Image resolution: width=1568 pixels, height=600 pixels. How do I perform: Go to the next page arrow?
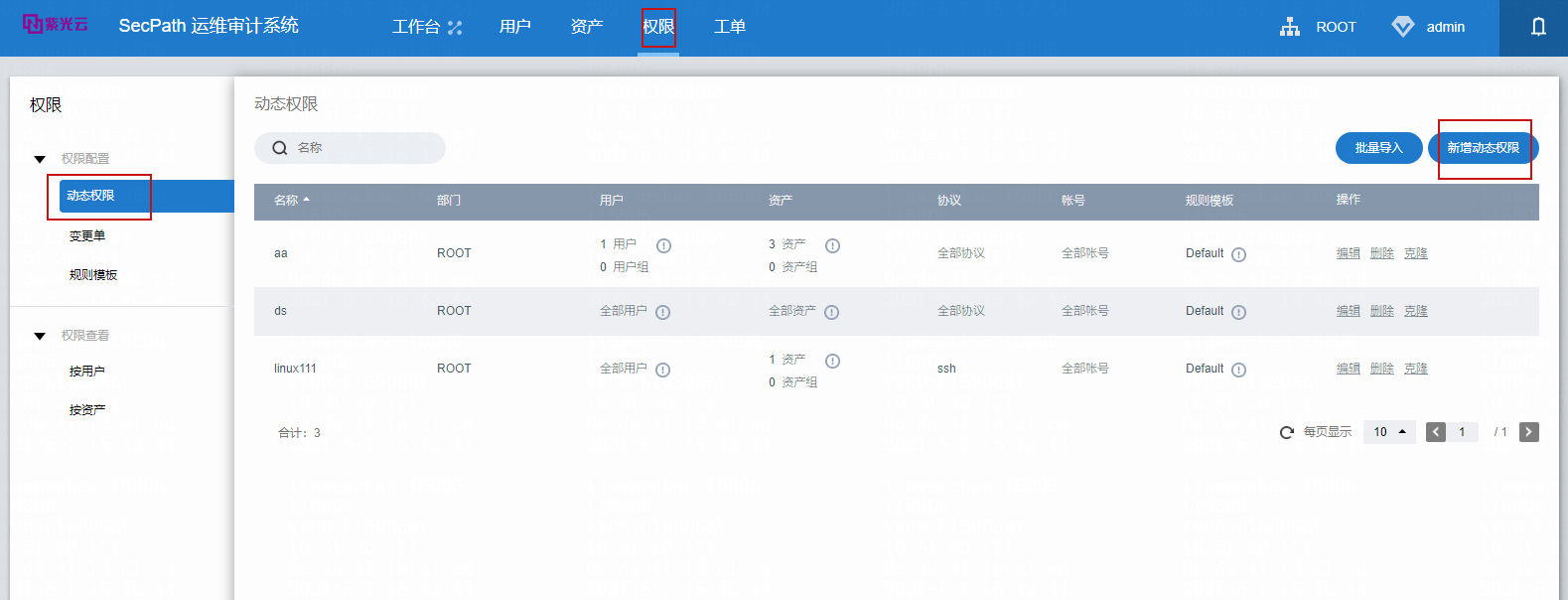(x=1528, y=432)
